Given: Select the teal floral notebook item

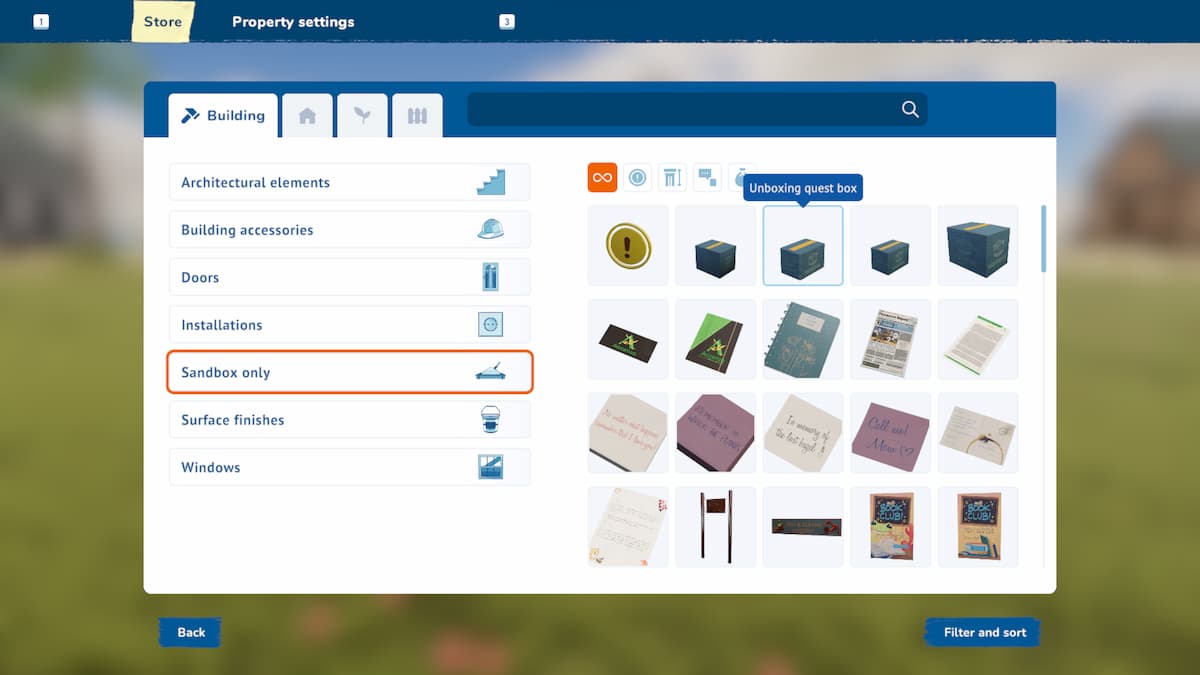Looking at the screenshot, I should [803, 340].
